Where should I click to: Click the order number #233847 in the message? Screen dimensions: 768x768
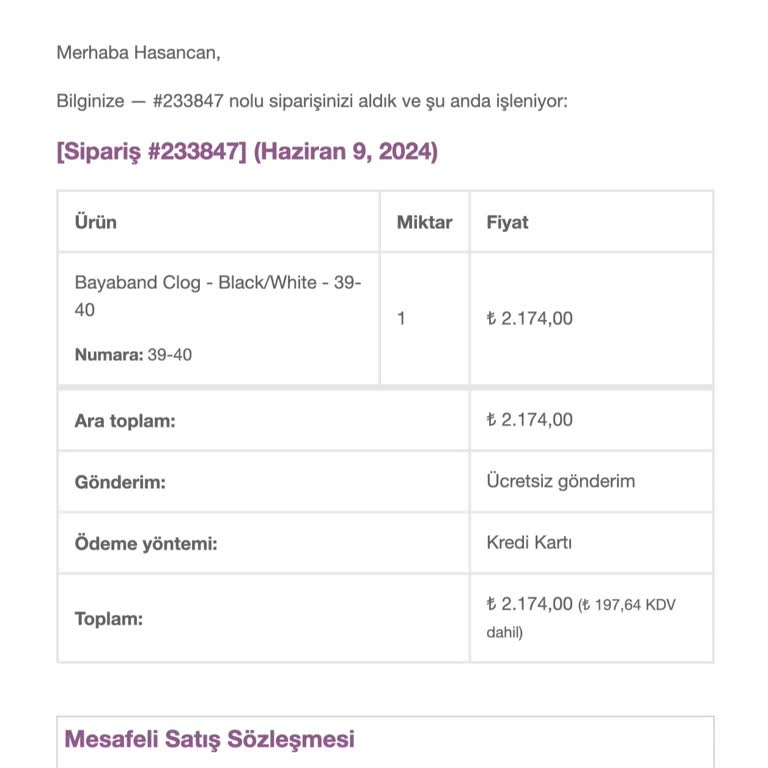click(x=188, y=101)
